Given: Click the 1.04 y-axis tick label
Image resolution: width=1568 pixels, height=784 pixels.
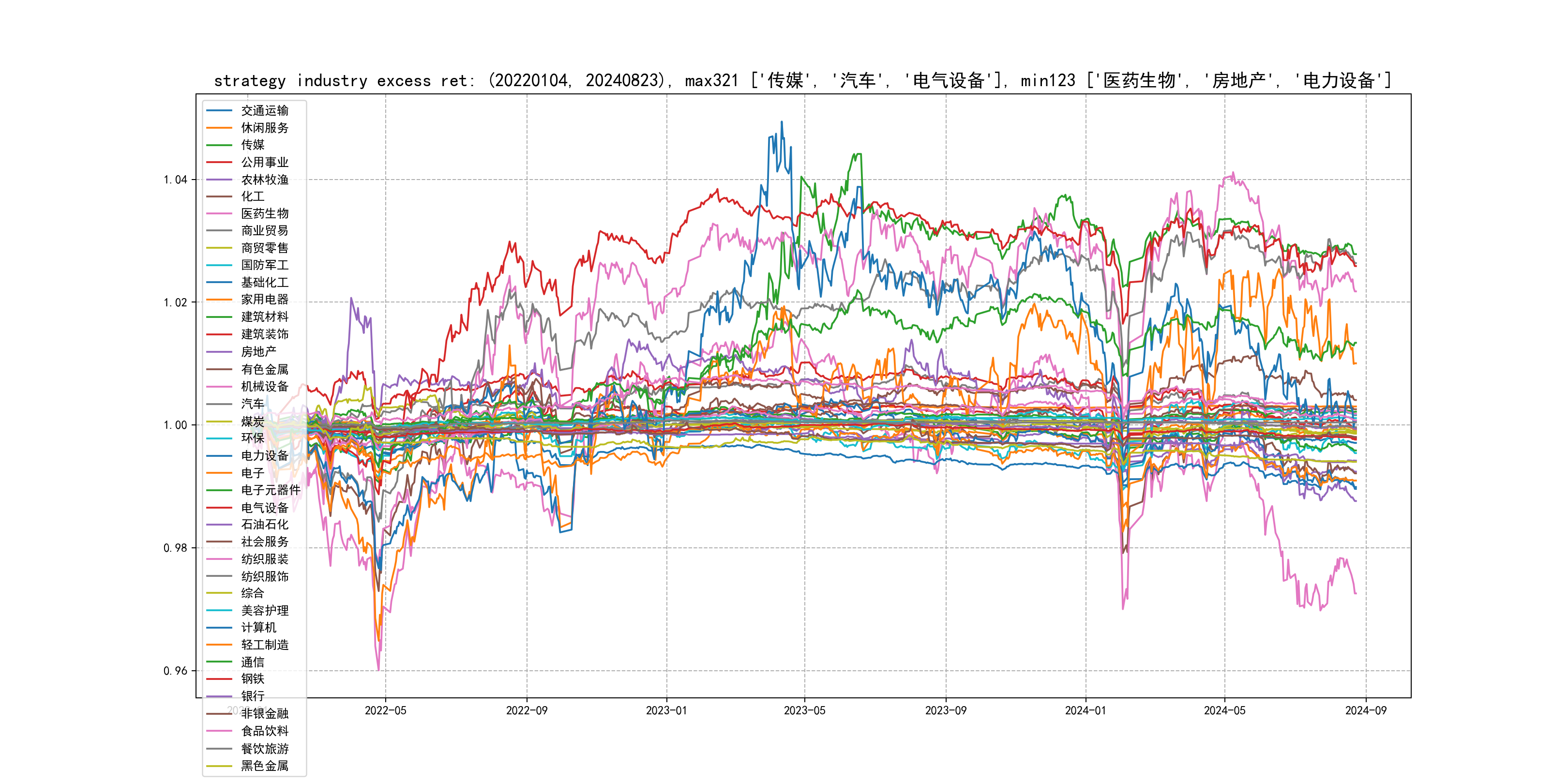Looking at the screenshot, I should (175, 180).
